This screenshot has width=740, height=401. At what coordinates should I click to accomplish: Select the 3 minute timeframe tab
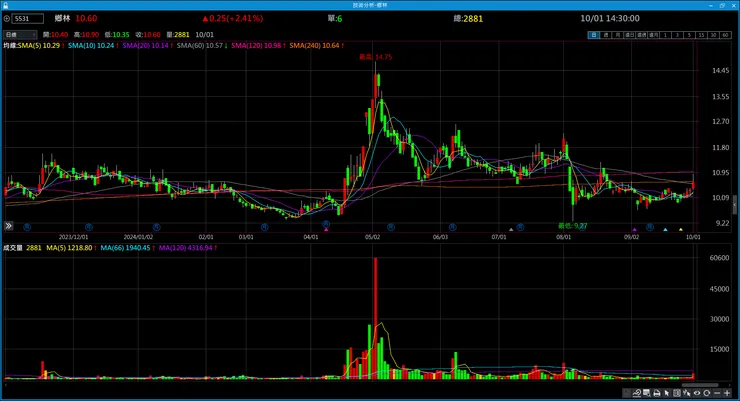click(677, 35)
